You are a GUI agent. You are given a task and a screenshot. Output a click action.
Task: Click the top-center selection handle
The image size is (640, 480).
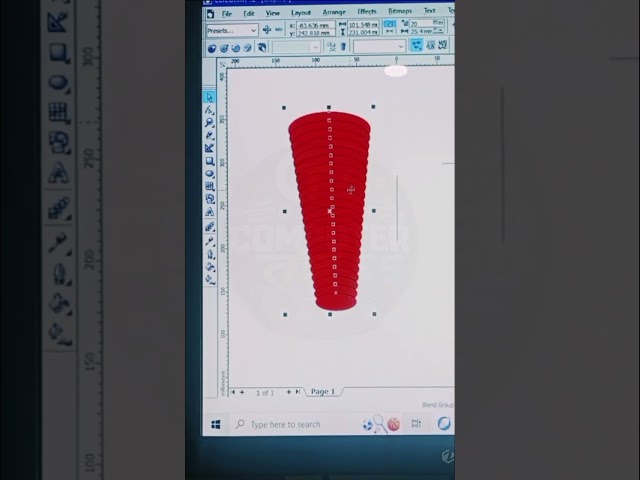click(329, 107)
